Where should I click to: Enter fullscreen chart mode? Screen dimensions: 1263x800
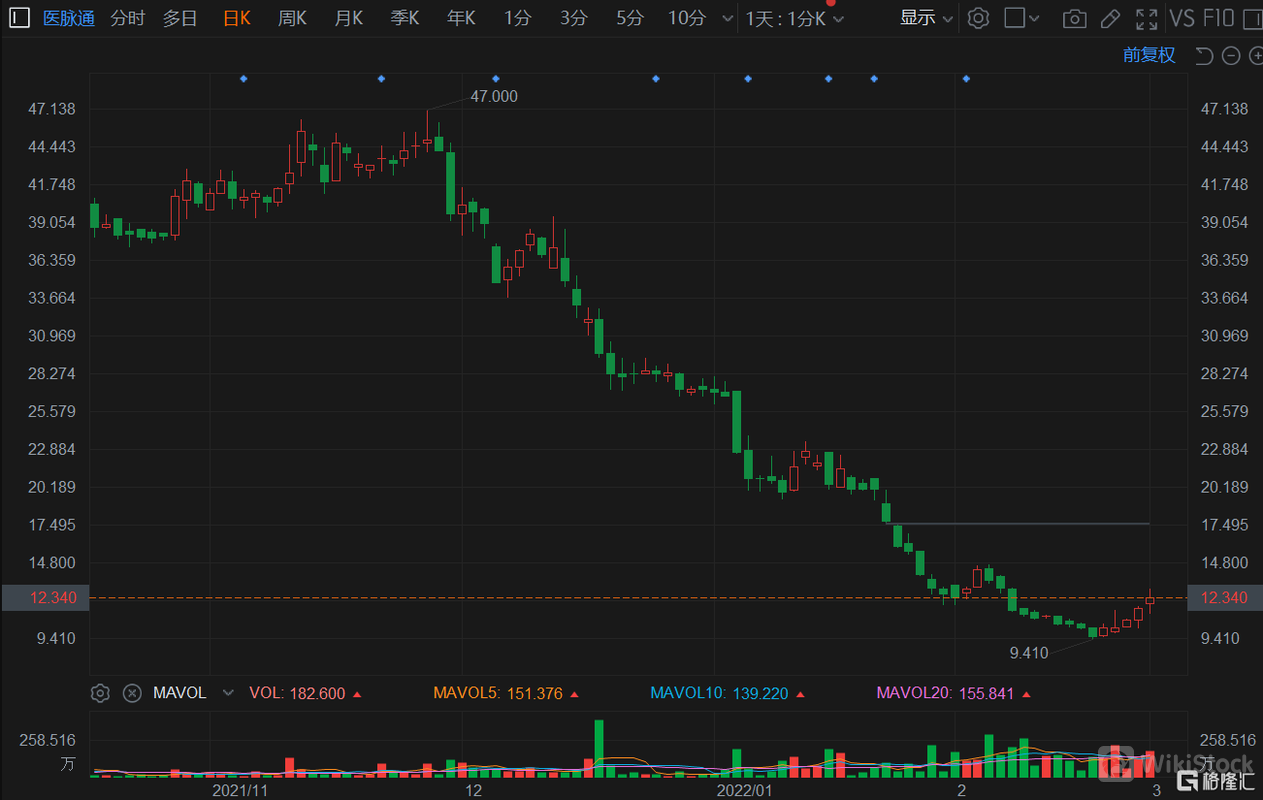1146,18
